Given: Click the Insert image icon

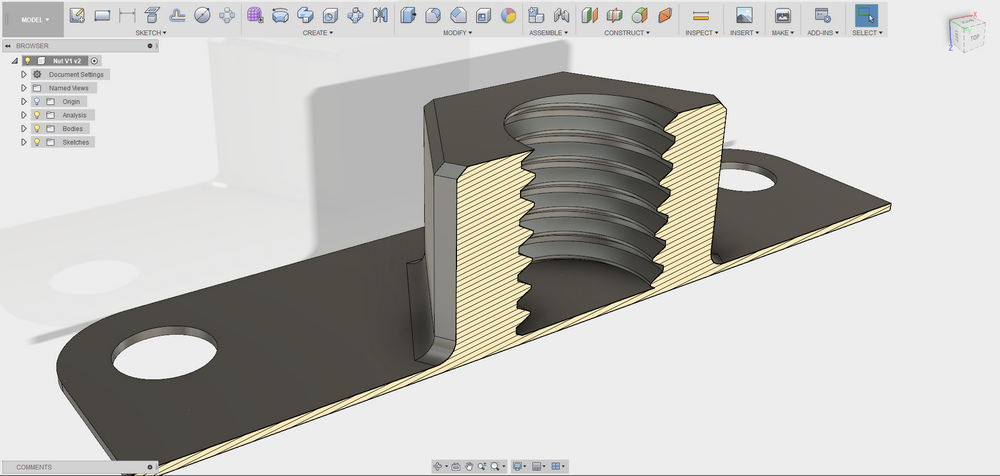Looking at the screenshot, I should pyautogui.click(x=744, y=15).
